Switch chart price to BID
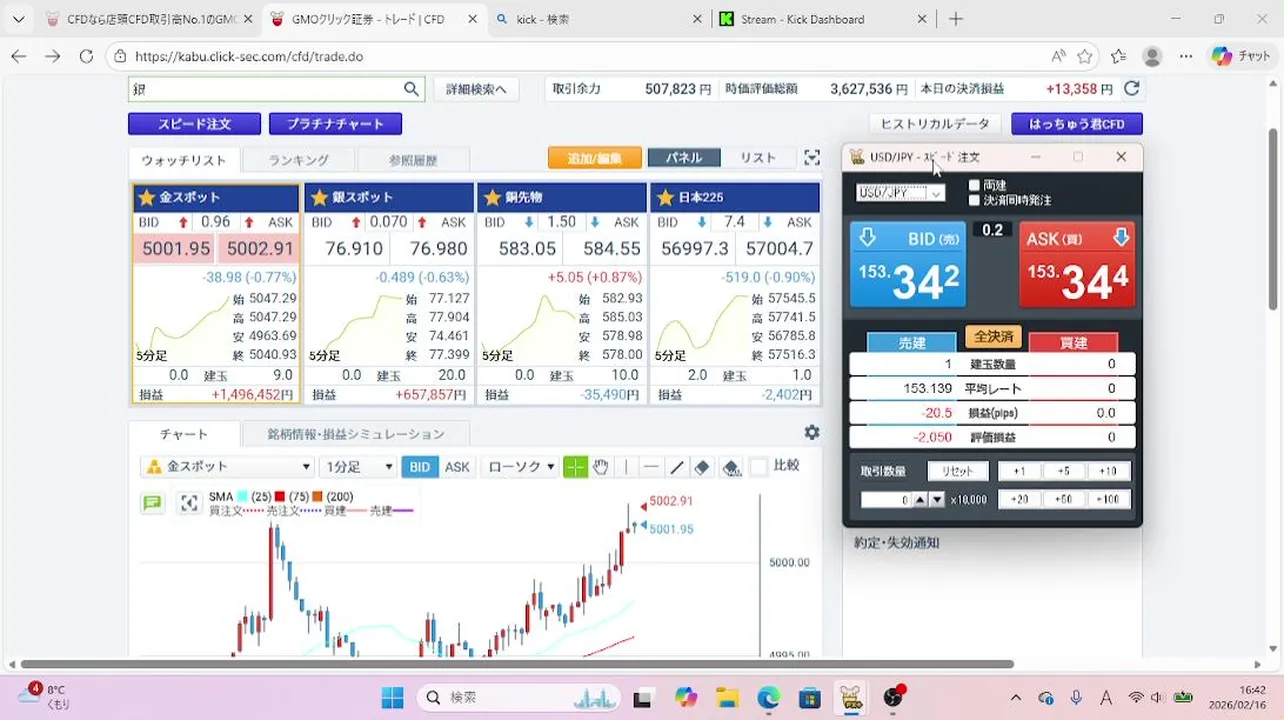The height and width of the screenshot is (720, 1284). pos(420,467)
